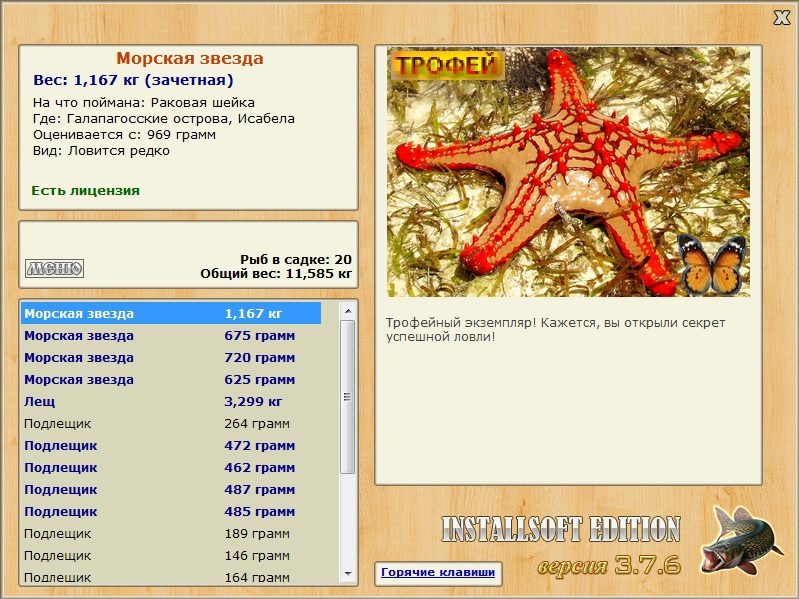Click the Есть лицензия label
Screen dimensions: 799x599
(x=85, y=190)
